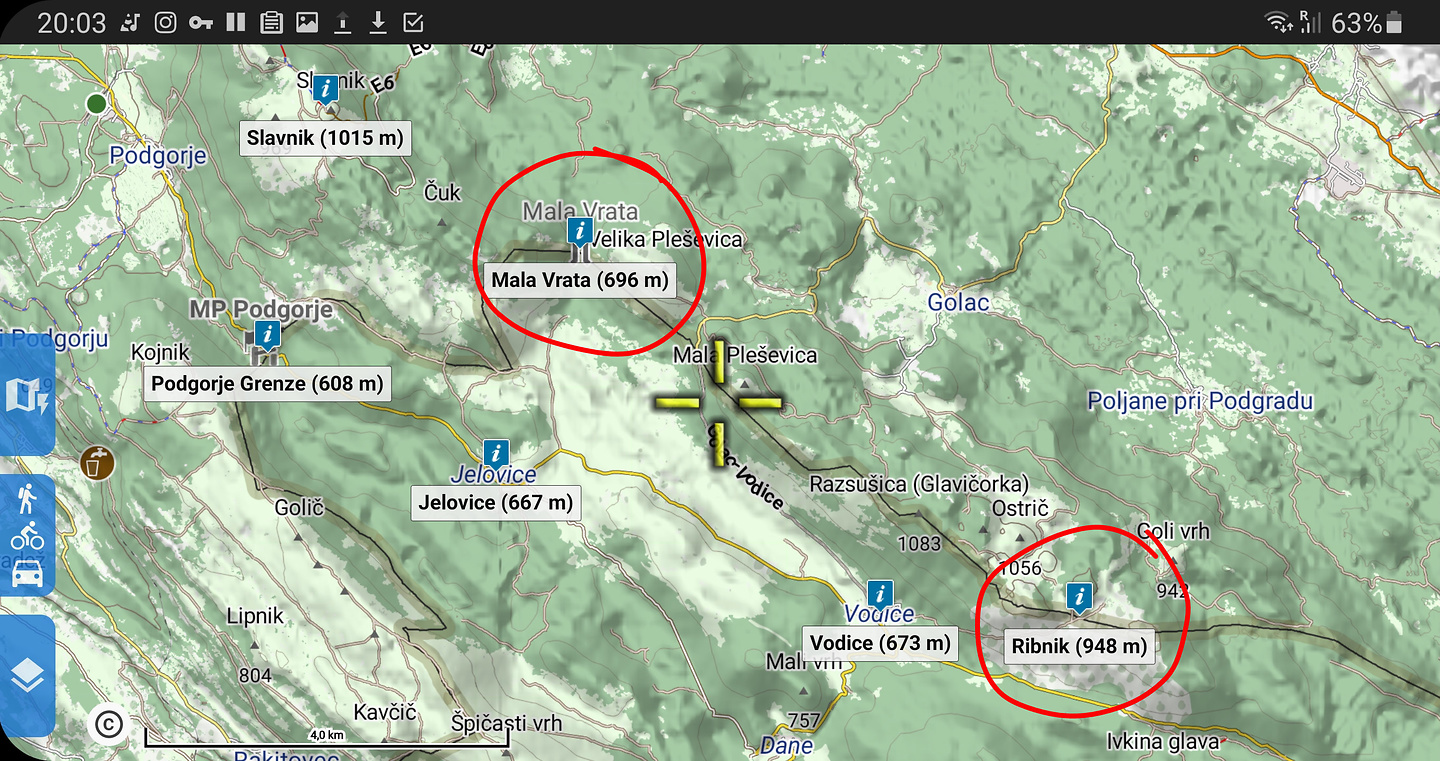
Task: Click the "Mala Vrata (696 m)" label
Action: point(580,280)
